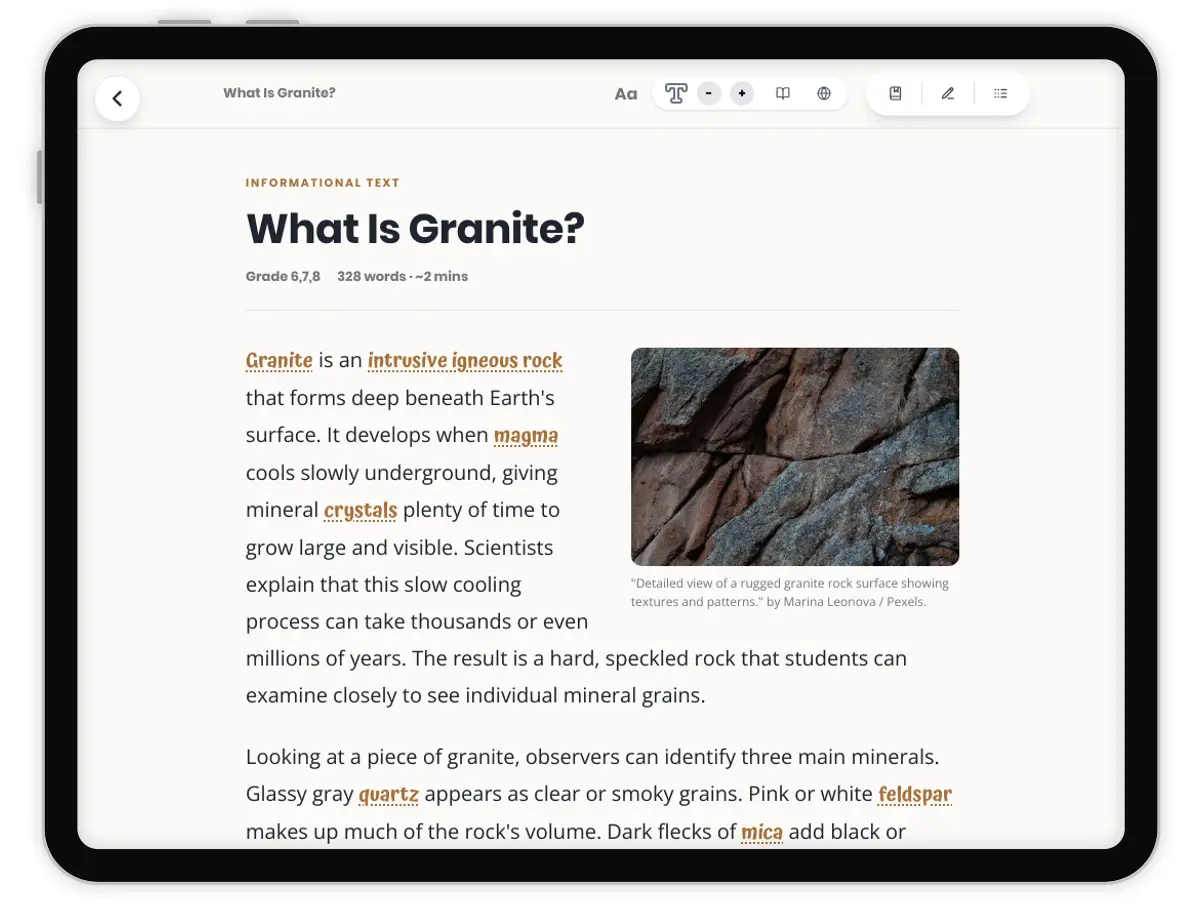Decrease text size with minus button
The width and height of the screenshot is (1200, 906).
click(x=709, y=94)
